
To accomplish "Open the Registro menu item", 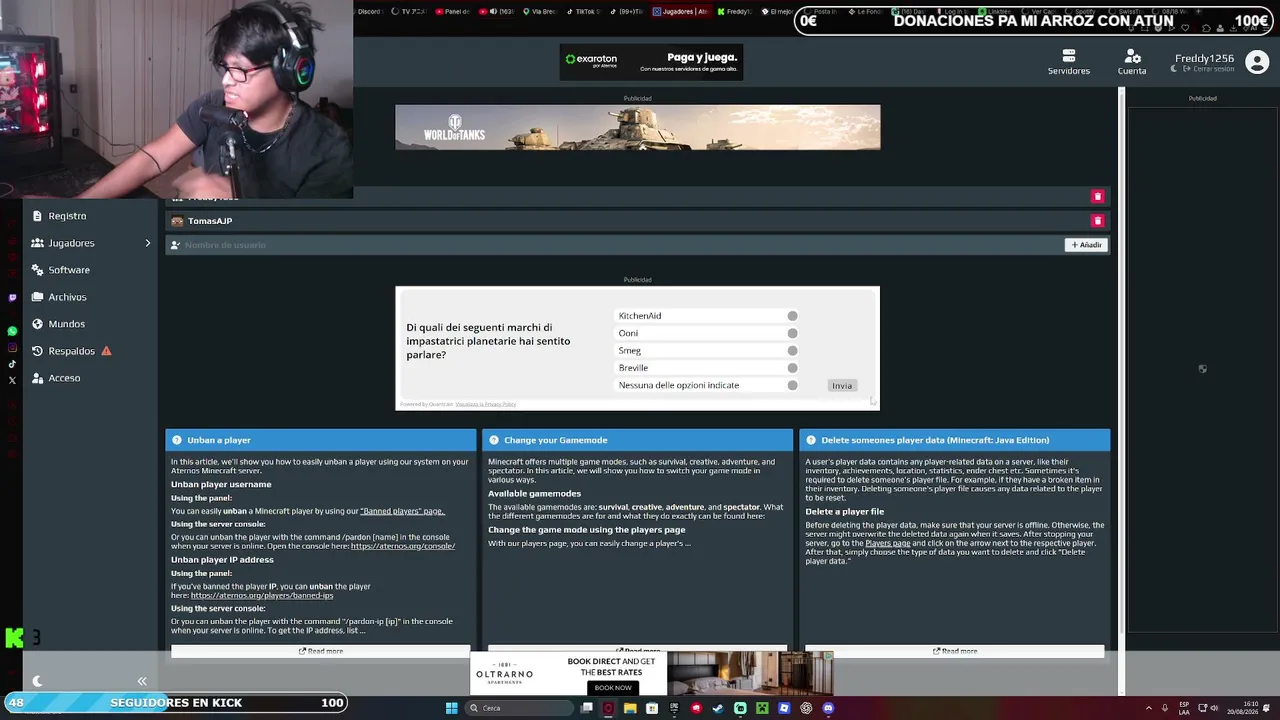I will coord(67,216).
